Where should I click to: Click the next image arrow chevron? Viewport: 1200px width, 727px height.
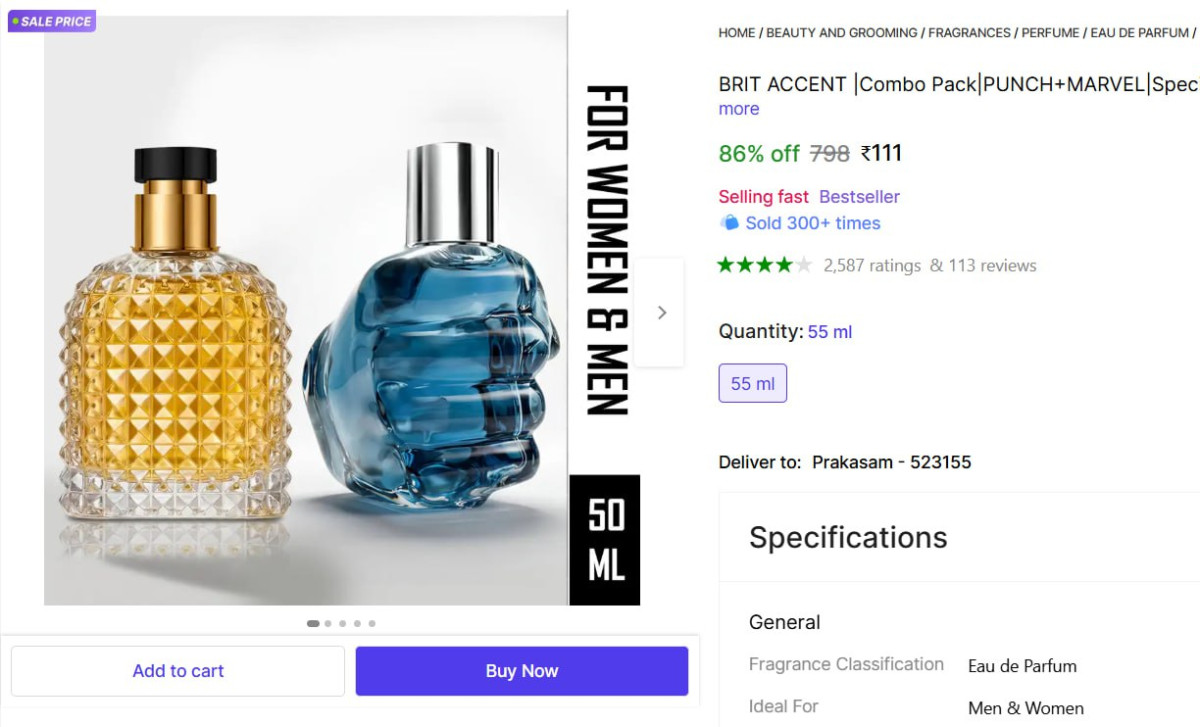(660, 312)
